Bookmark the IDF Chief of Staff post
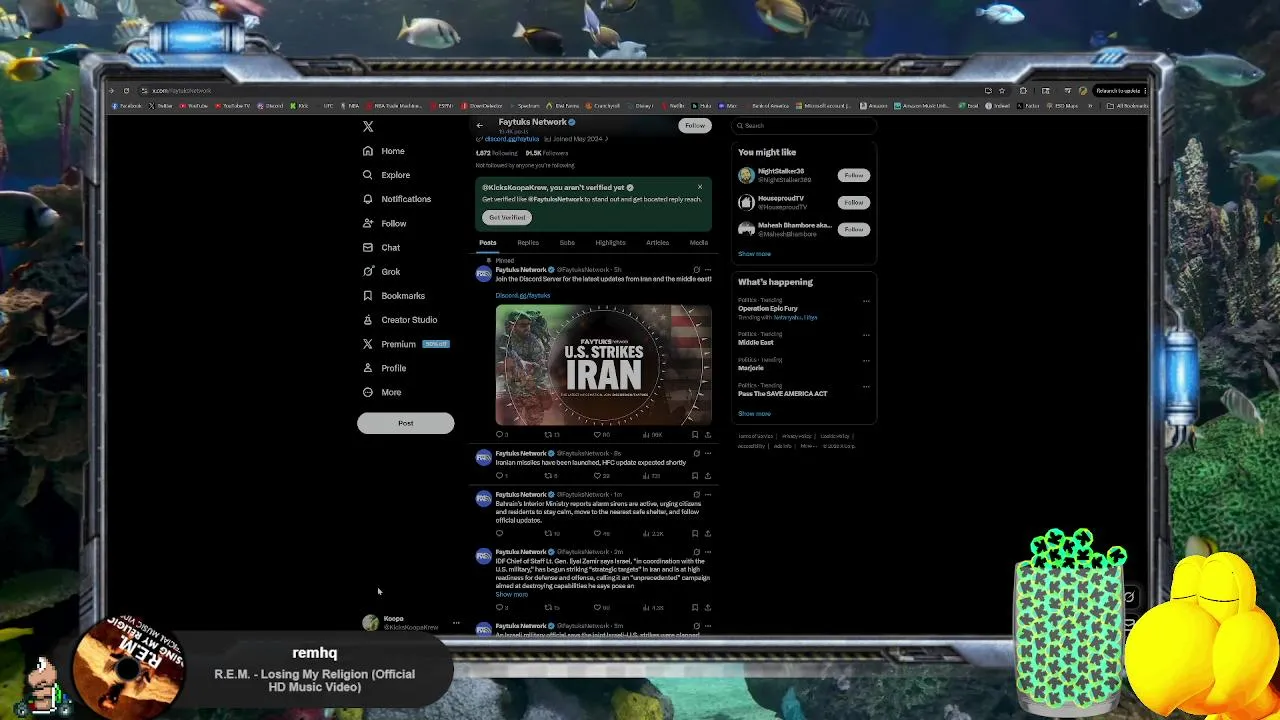 coord(695,607)
